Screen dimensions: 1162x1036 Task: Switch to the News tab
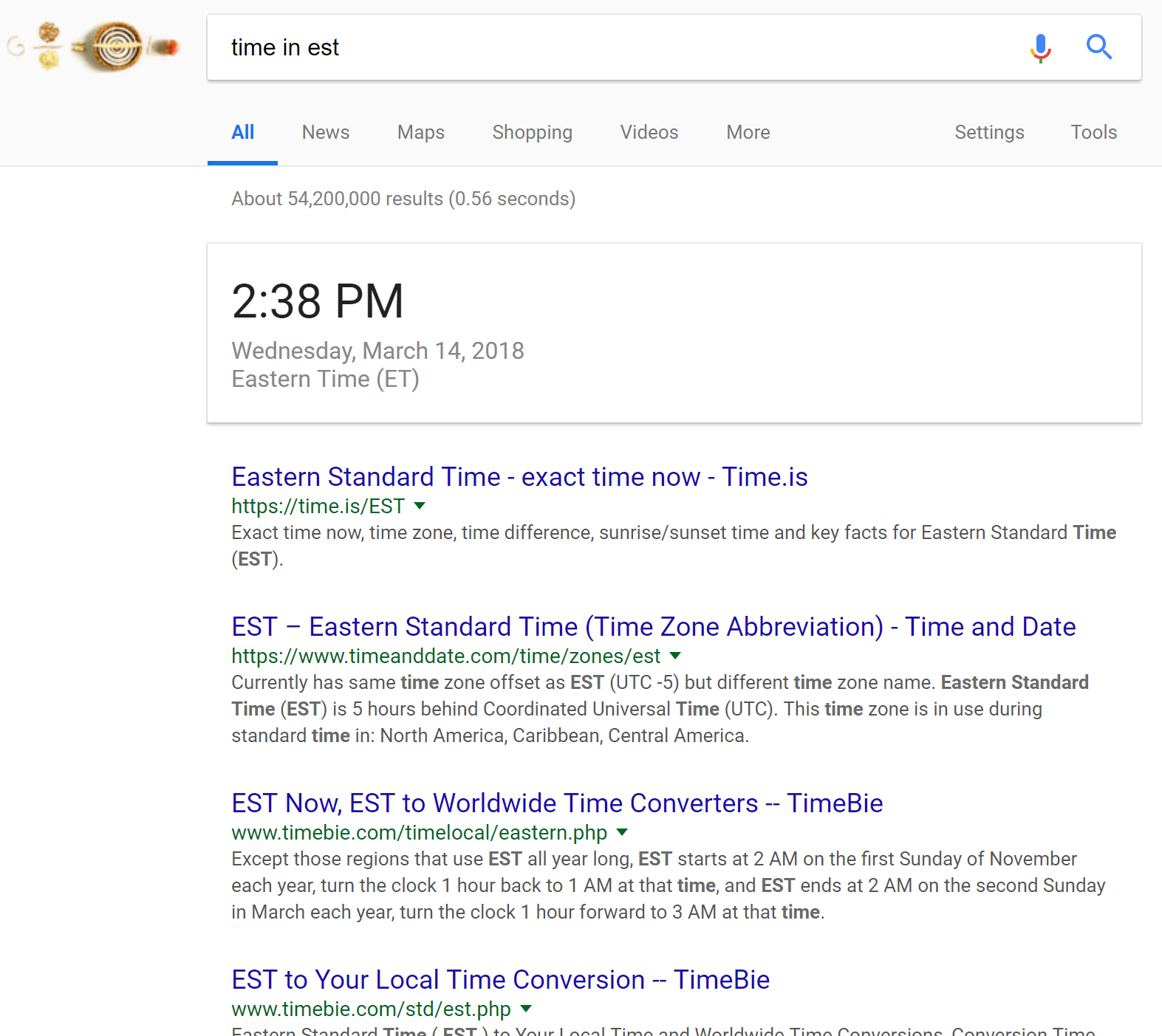click(325, 132)
